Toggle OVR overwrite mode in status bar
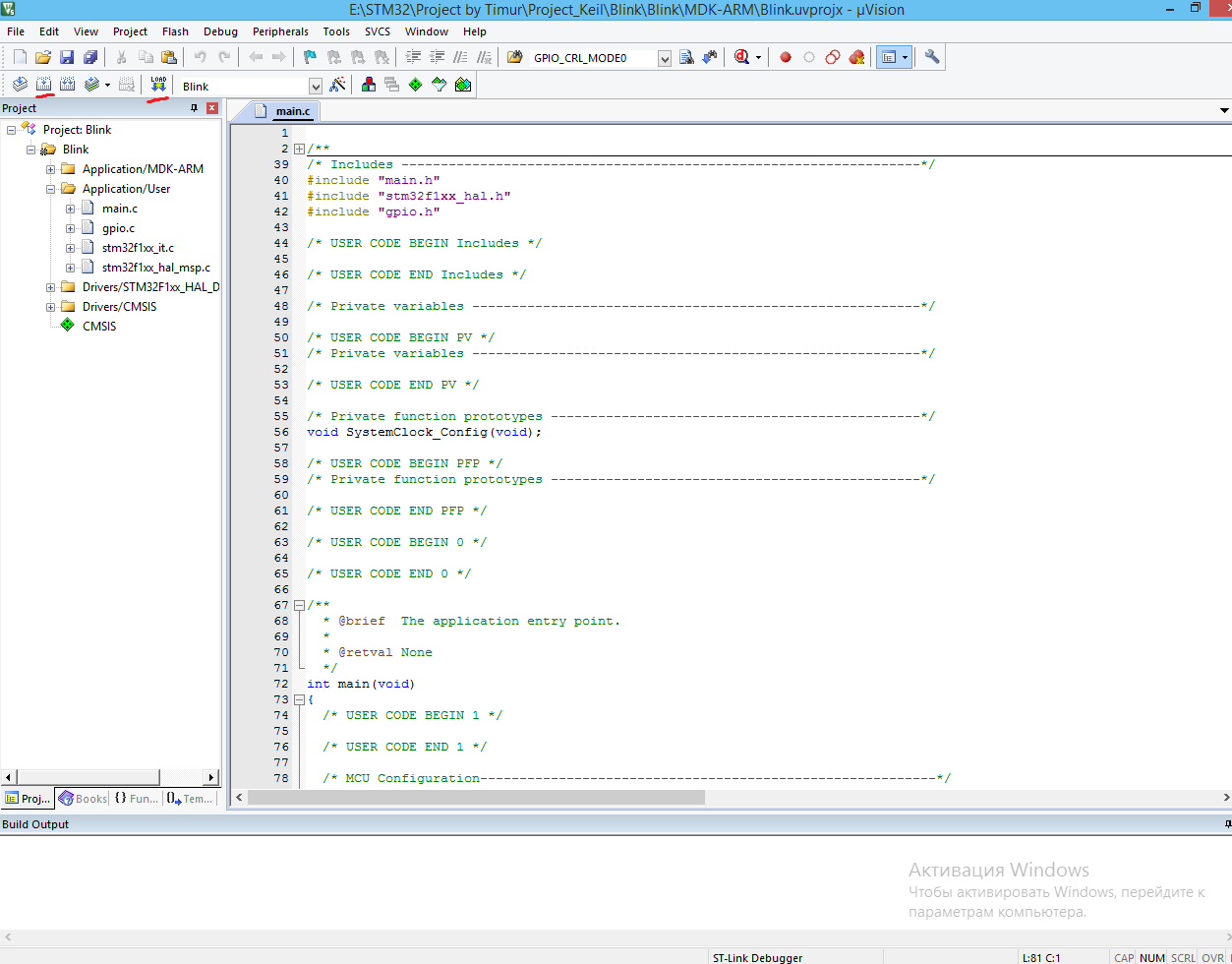The height and width of the screenshot is (964, 1232). pos(1211,957)
